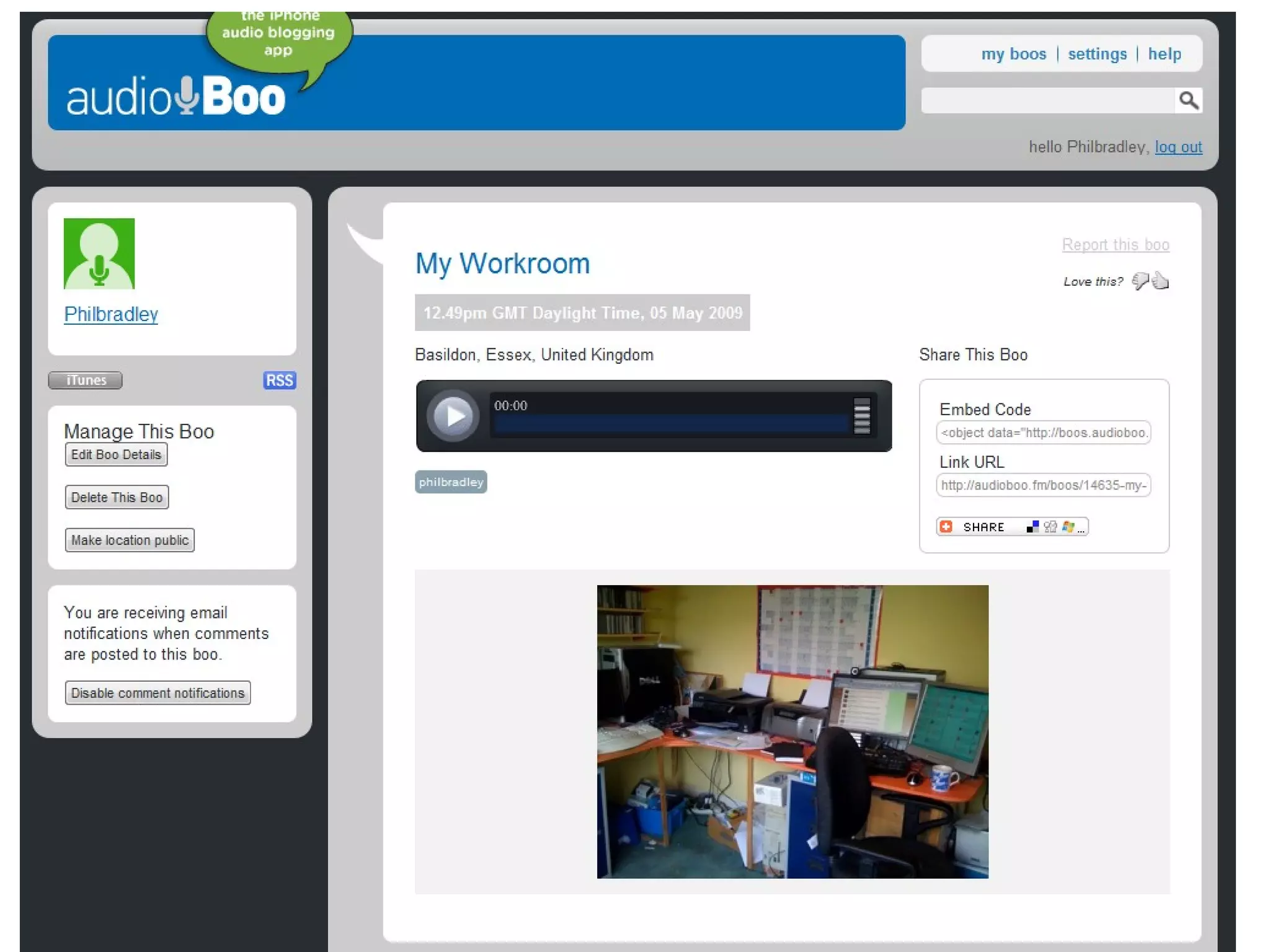Click the log out link
The height and width of the screenshot is (952, 1270).
coord(1178,147)
